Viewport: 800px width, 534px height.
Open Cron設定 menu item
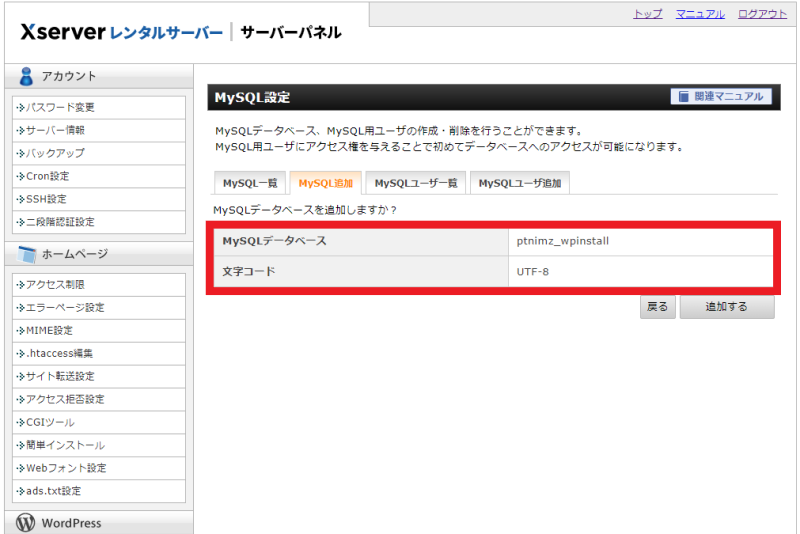(x=99, y=176)
